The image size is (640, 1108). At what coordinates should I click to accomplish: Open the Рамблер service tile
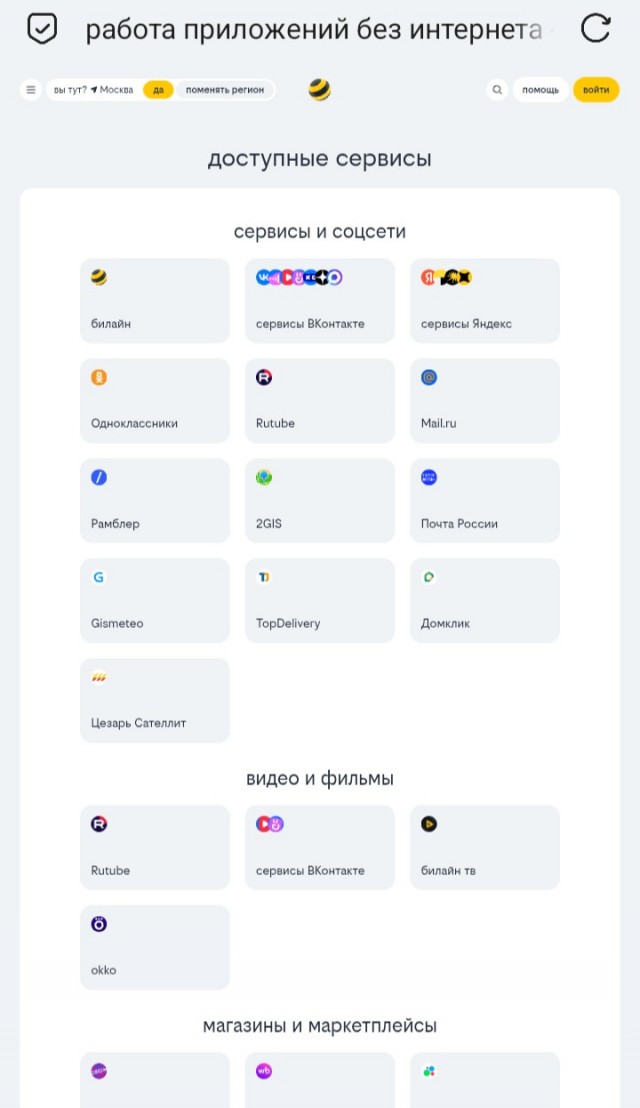coord(155,500)
